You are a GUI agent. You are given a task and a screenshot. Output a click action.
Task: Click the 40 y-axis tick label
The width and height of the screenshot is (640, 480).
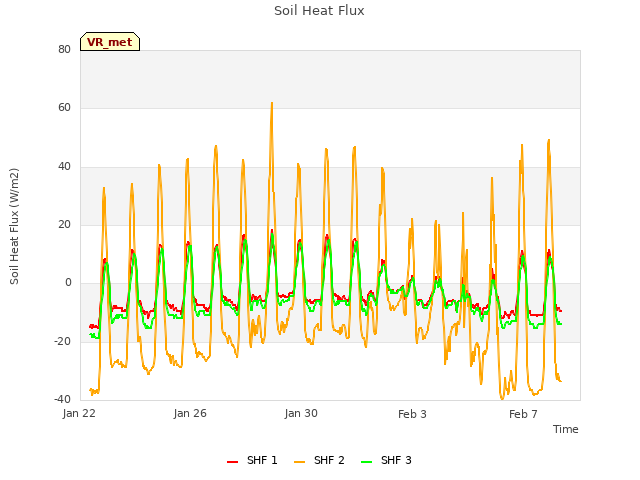[x=64, y=167]
